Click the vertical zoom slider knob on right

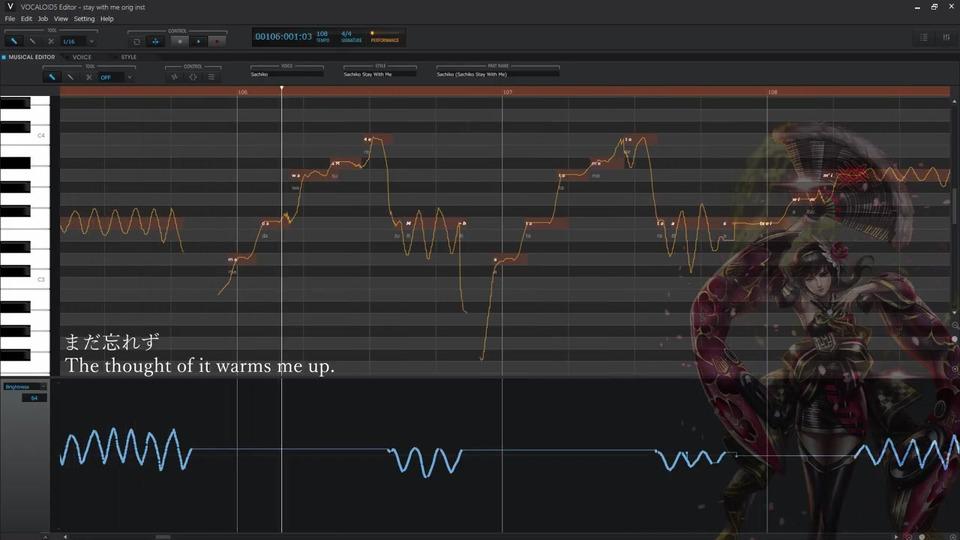click(954, 339)
